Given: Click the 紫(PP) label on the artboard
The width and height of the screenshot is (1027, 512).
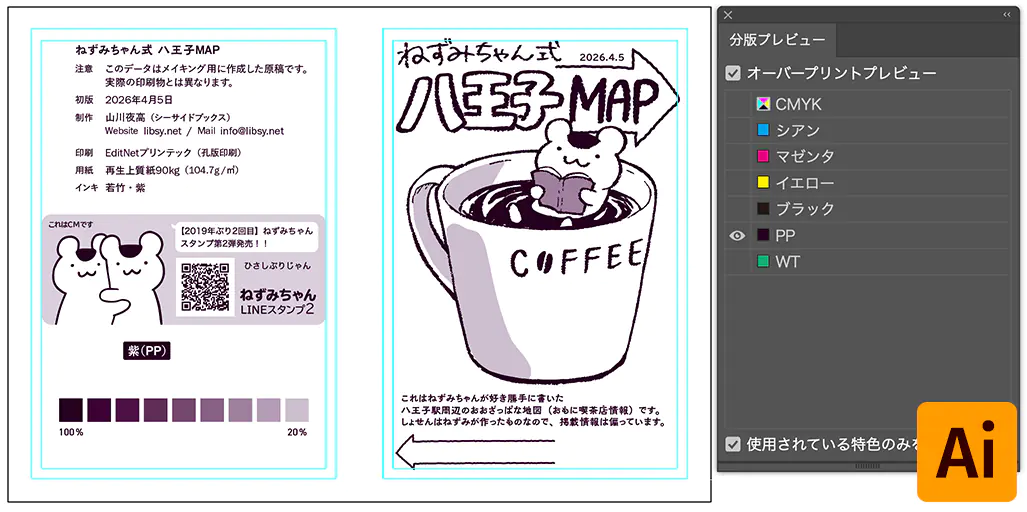Looking at the screenshot, I should (146, 351).
